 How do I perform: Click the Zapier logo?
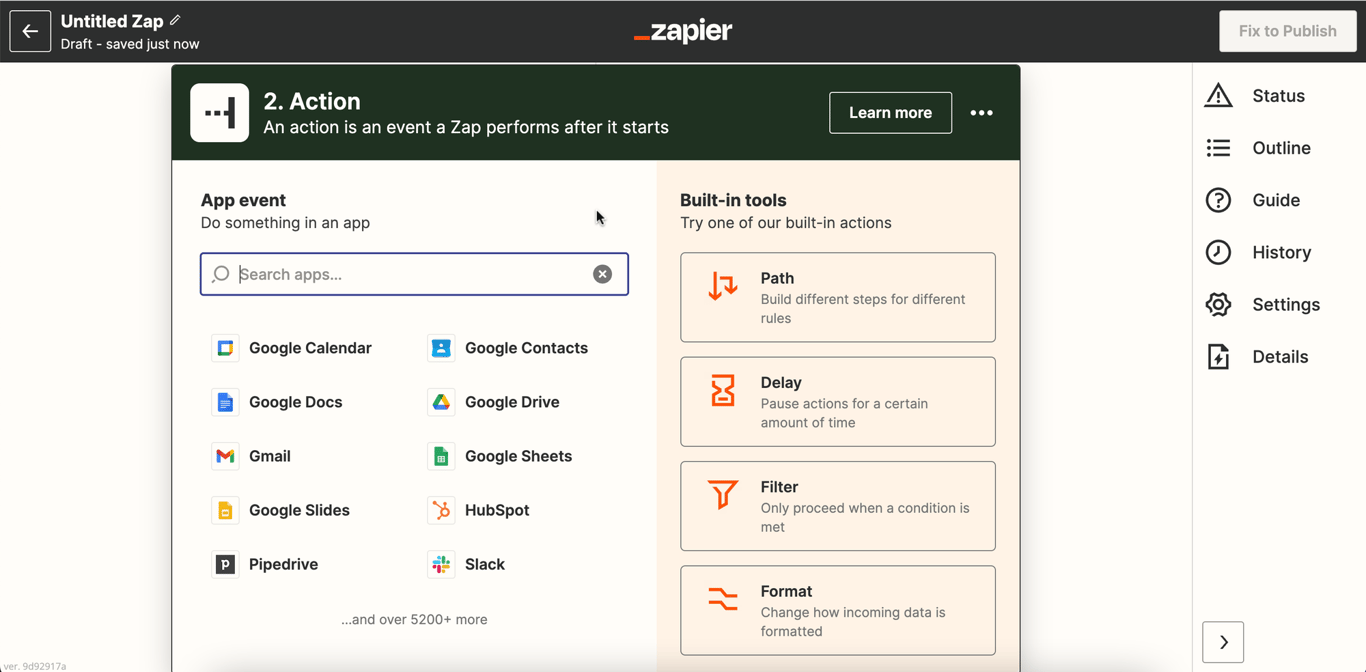[x=683, y=31]
